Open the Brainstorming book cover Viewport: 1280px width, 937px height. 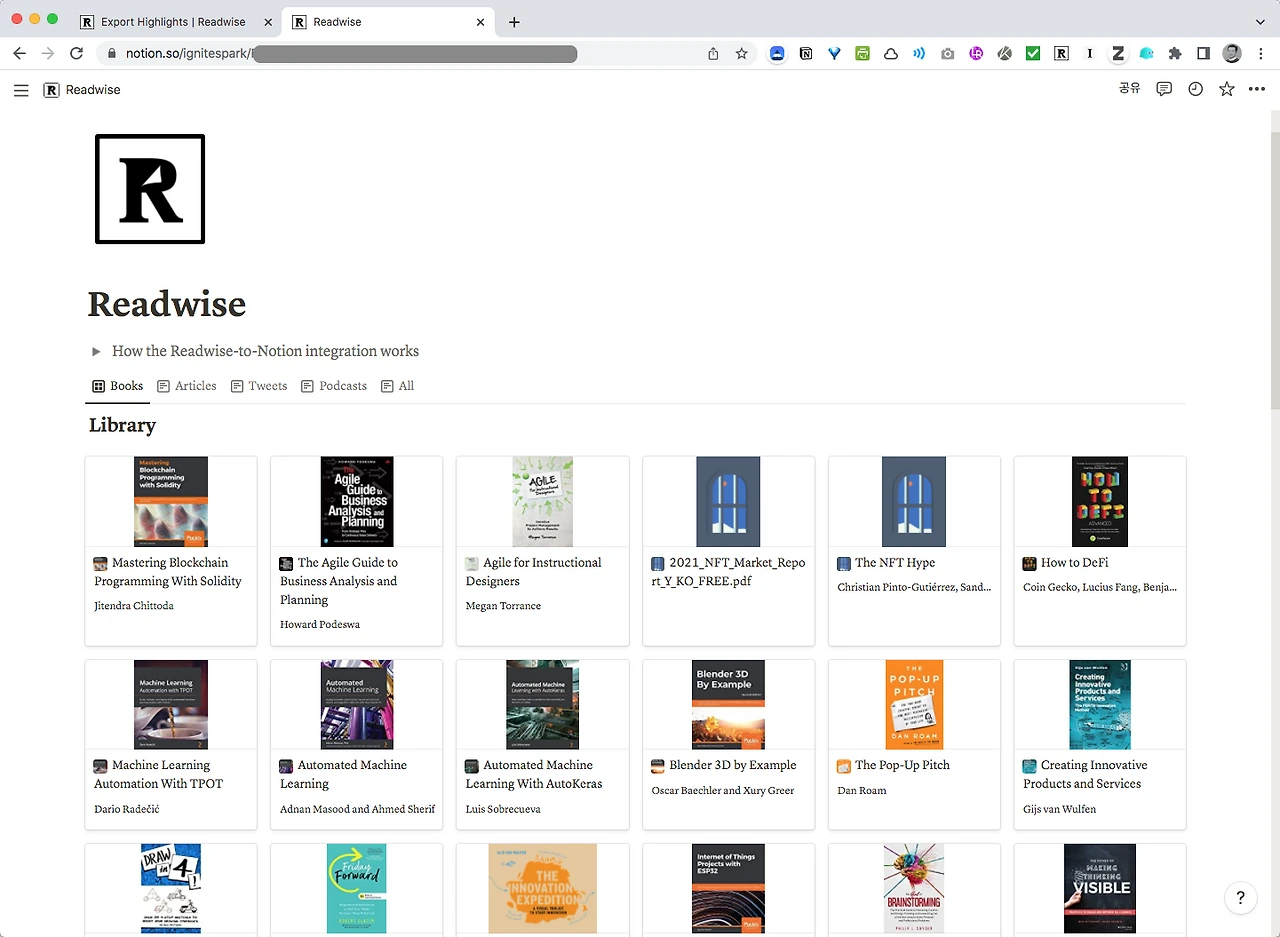tap(914, 888)
